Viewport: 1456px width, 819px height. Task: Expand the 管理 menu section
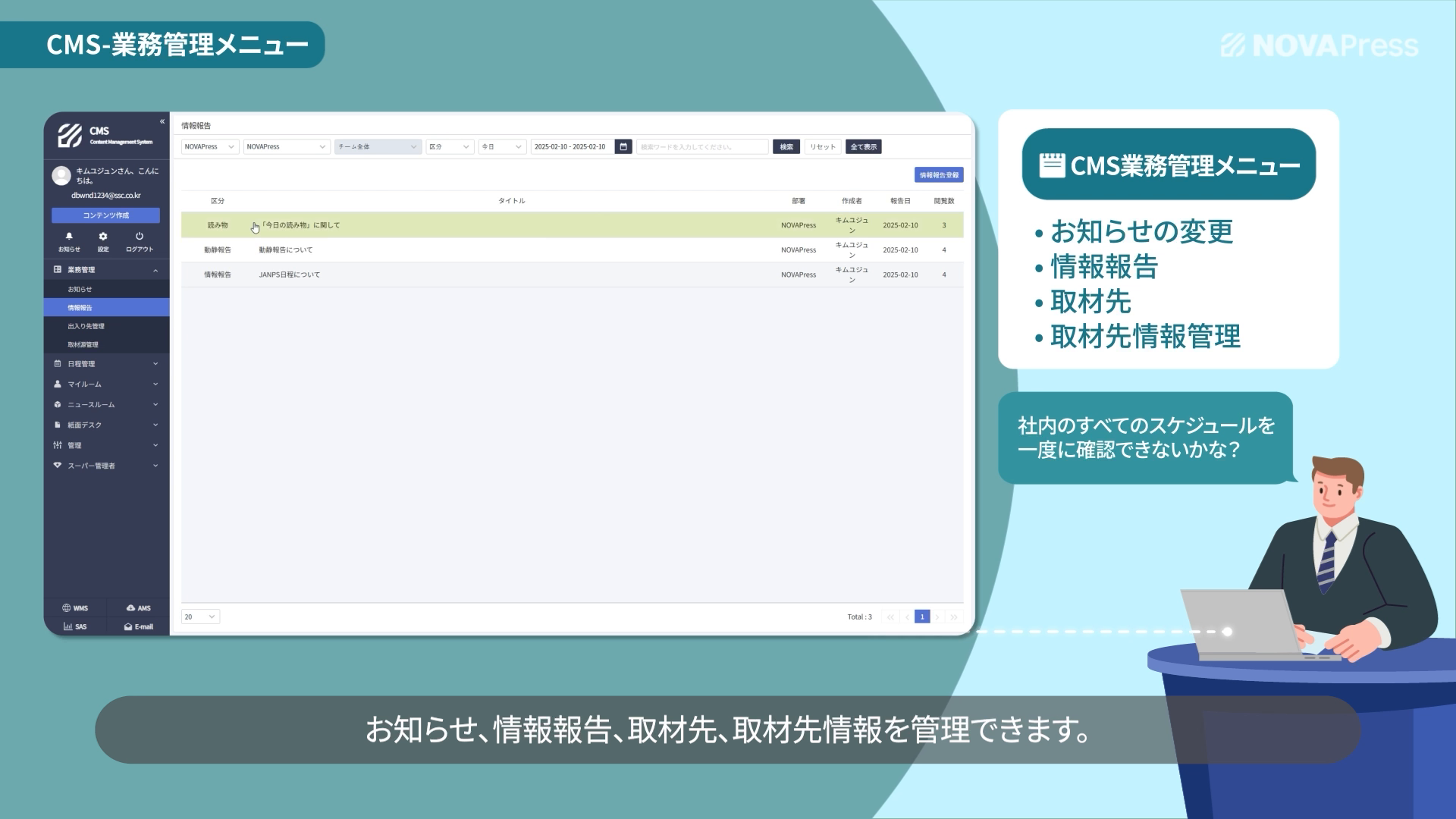click(x=155, y=445)
